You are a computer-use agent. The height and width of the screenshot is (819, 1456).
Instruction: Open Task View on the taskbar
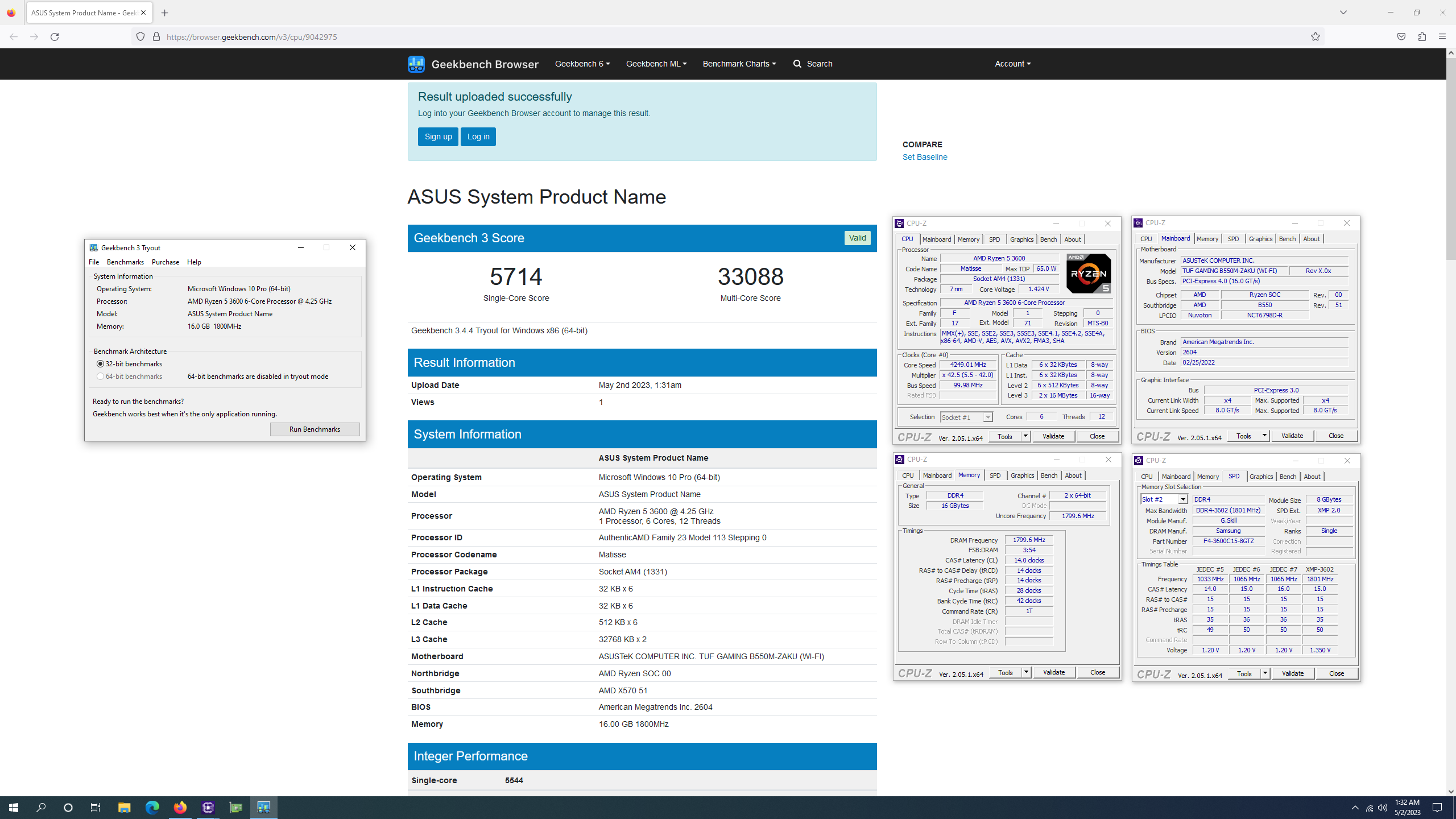pyautogui.click(x=96, y=808)
